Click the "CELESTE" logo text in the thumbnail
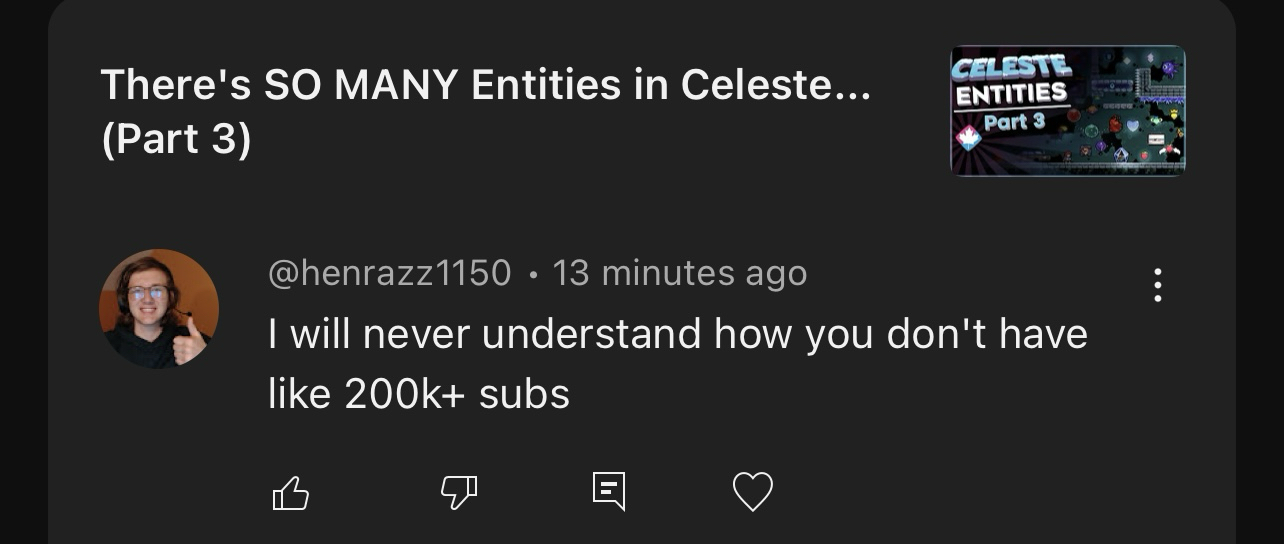 coord(1011,68)
